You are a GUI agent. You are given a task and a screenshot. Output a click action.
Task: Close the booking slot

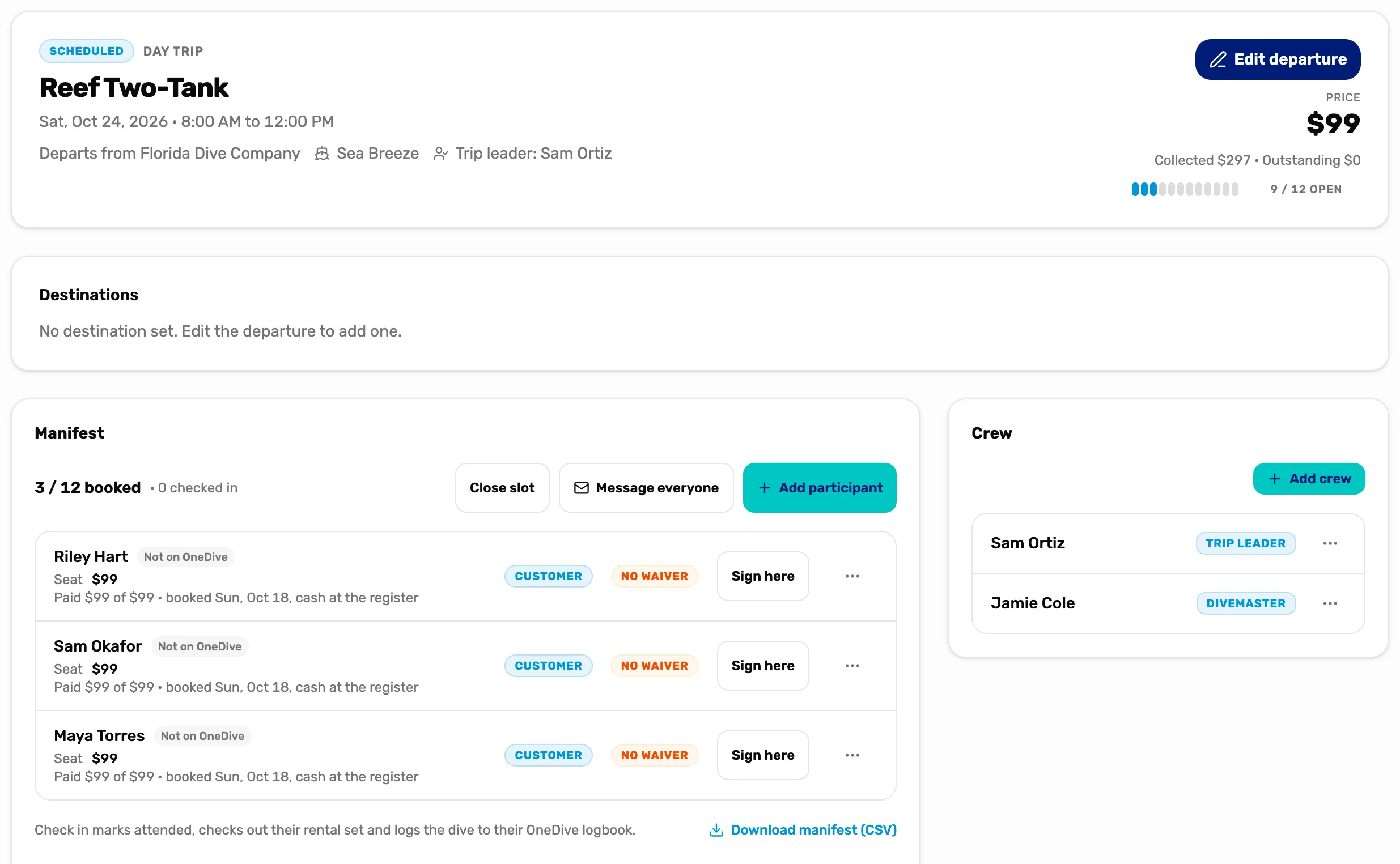coord(502,487)
